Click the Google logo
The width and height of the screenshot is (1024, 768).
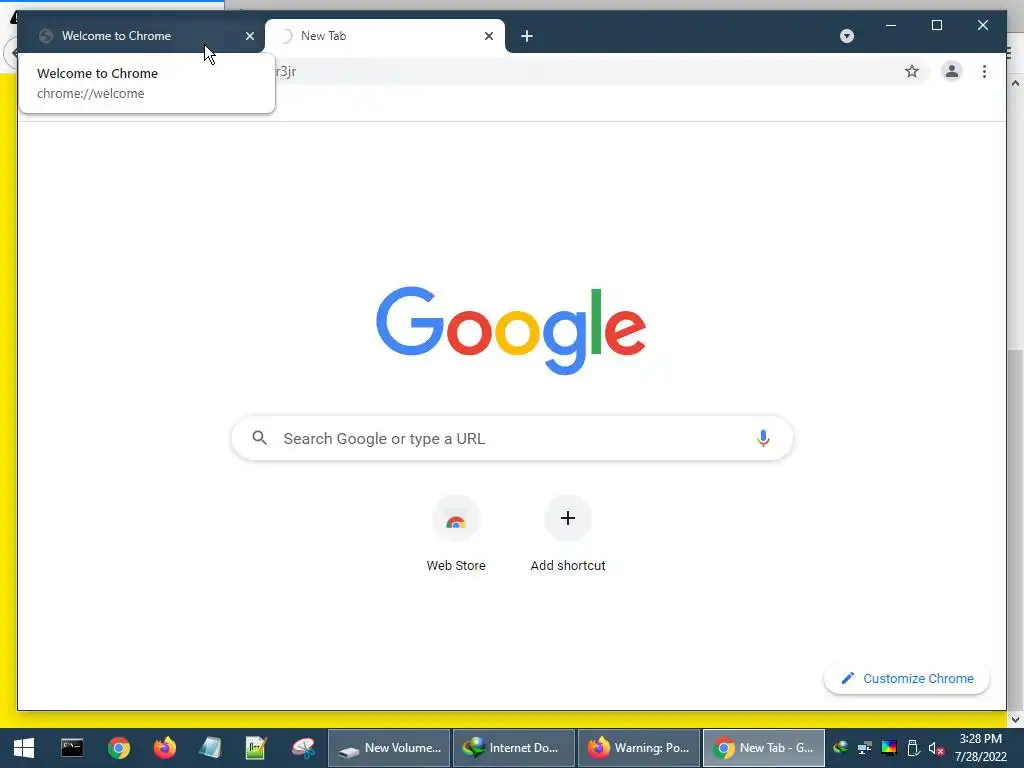click(x=511, y=330)
